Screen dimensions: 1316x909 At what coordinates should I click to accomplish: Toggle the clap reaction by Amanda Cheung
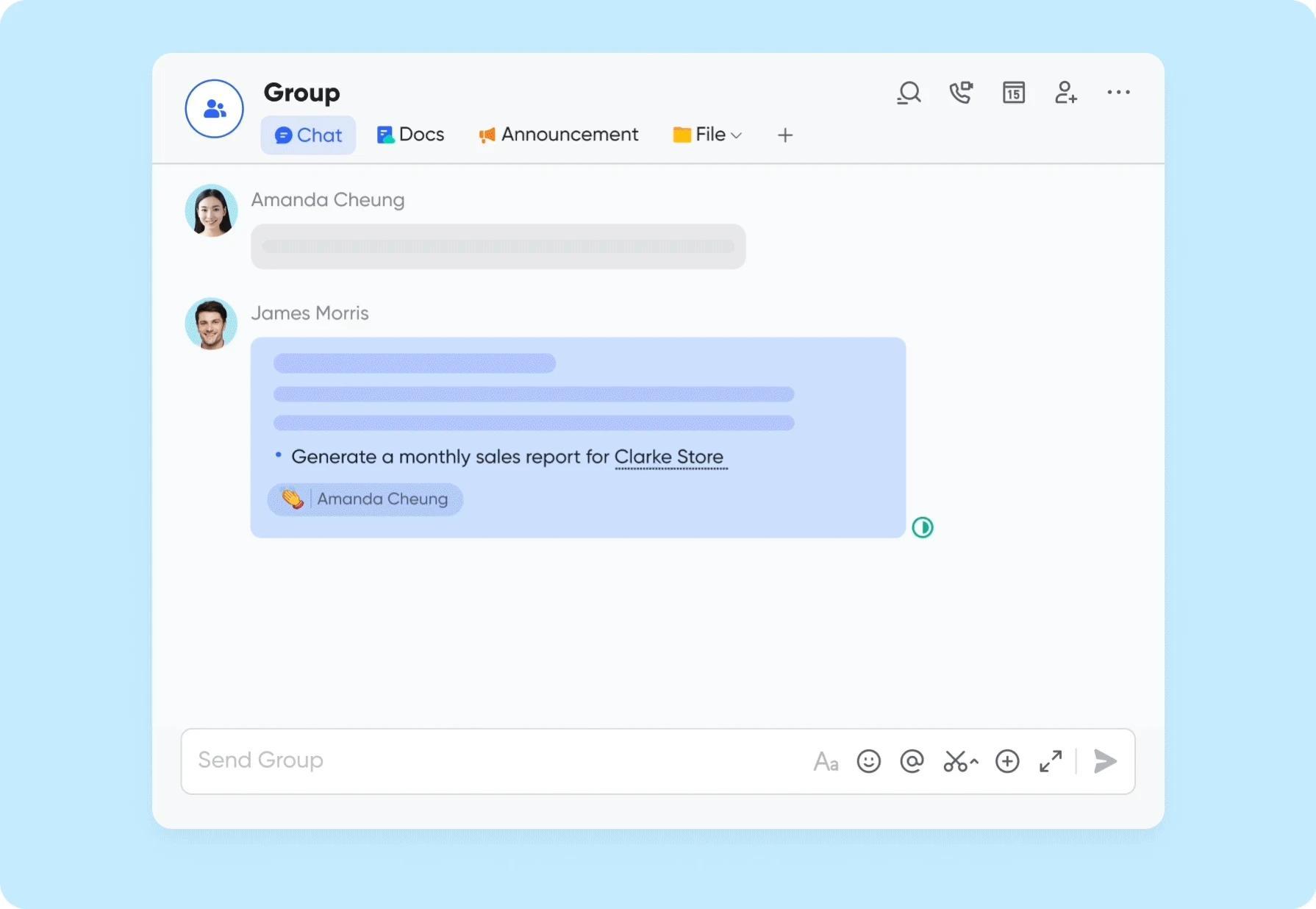point(365,499)
